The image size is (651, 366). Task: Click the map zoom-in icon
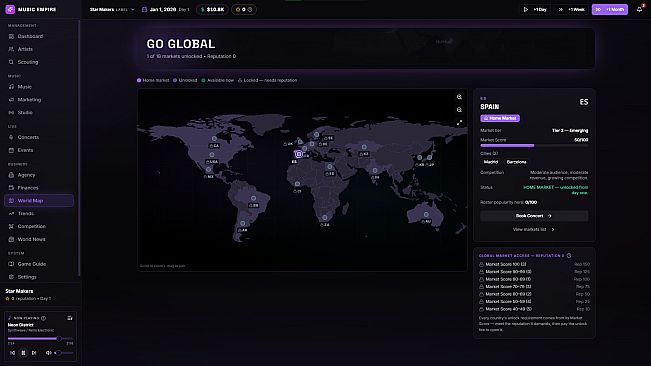tap(459, 97)
